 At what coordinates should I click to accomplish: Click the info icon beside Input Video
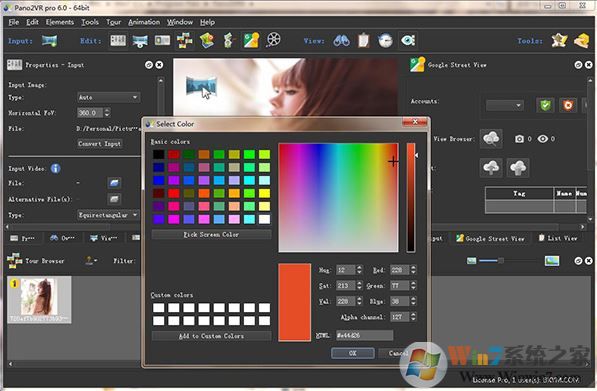click(56, 168)
